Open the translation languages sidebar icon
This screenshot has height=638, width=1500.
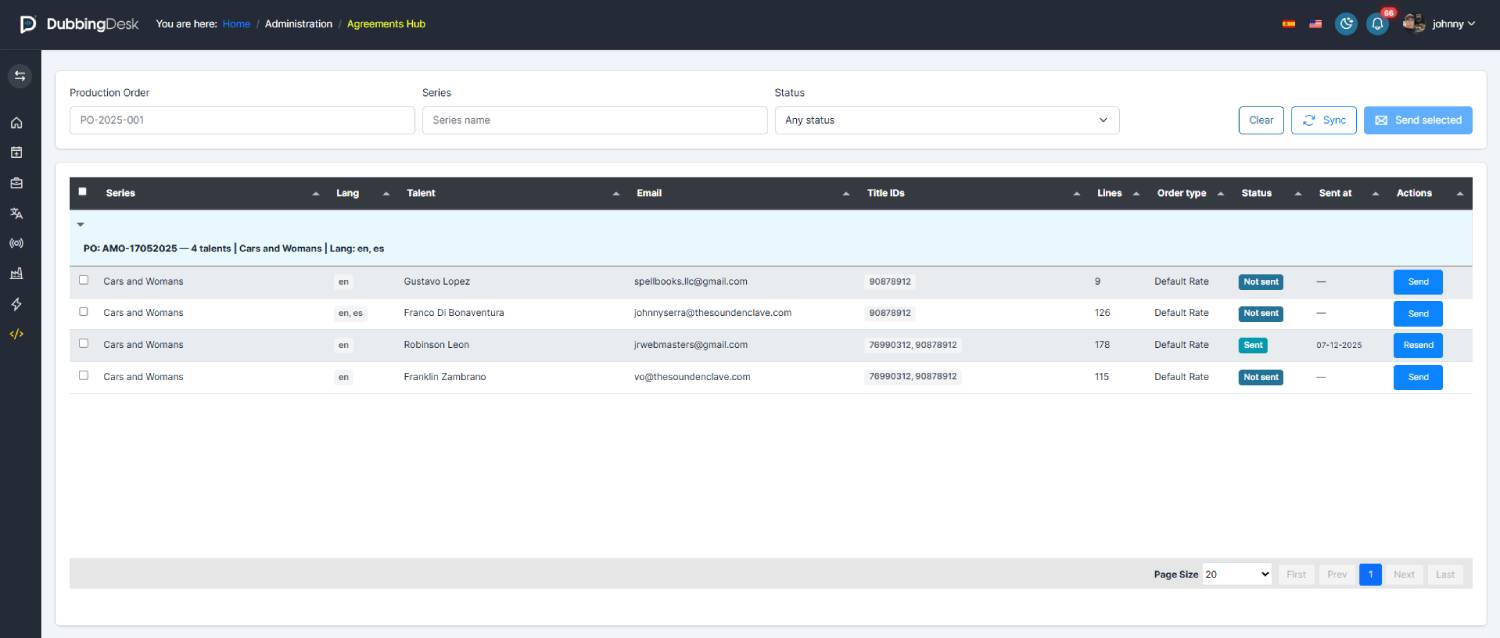pos(16,213)
